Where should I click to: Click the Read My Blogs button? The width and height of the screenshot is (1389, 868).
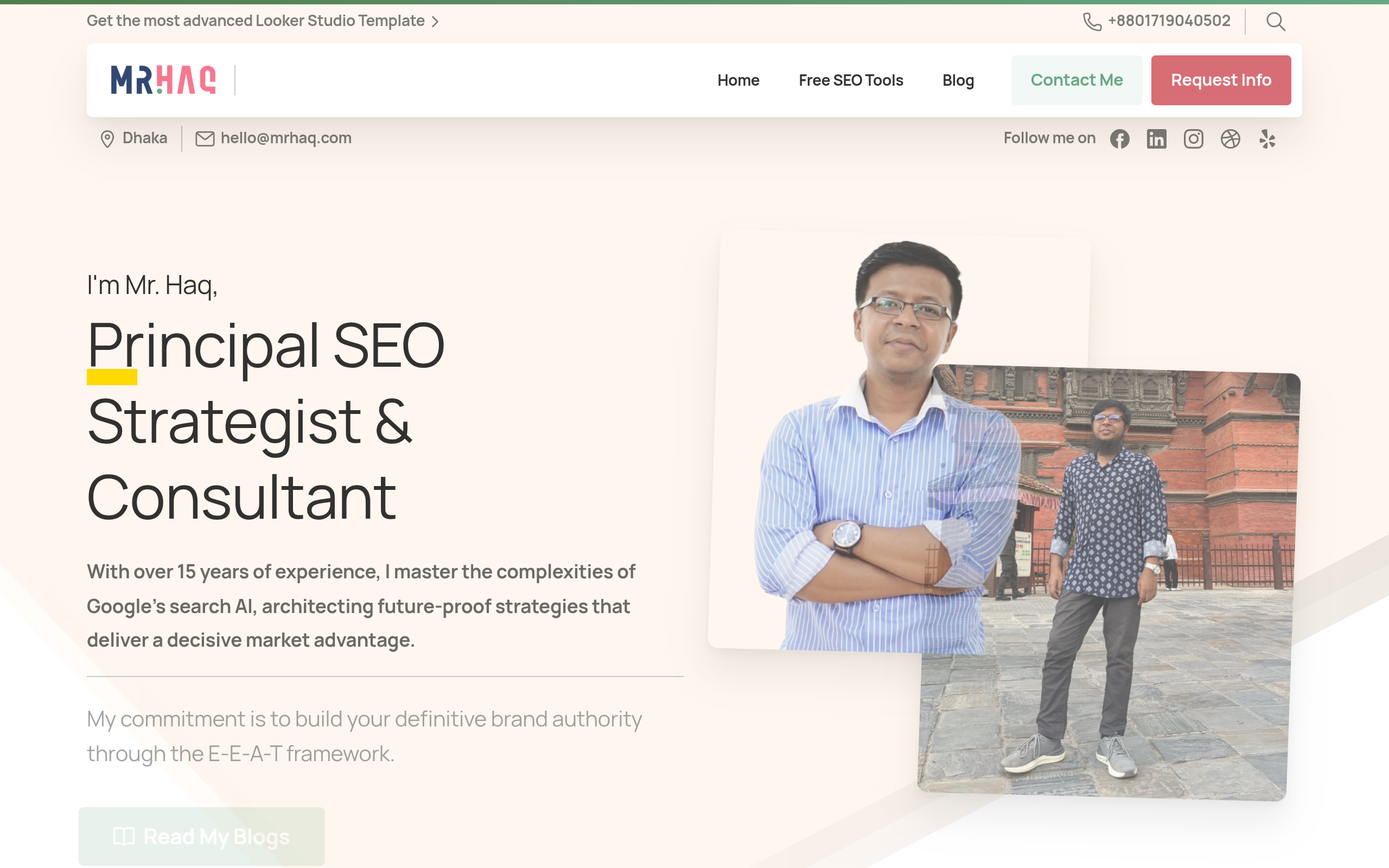(x=201, y=837)
